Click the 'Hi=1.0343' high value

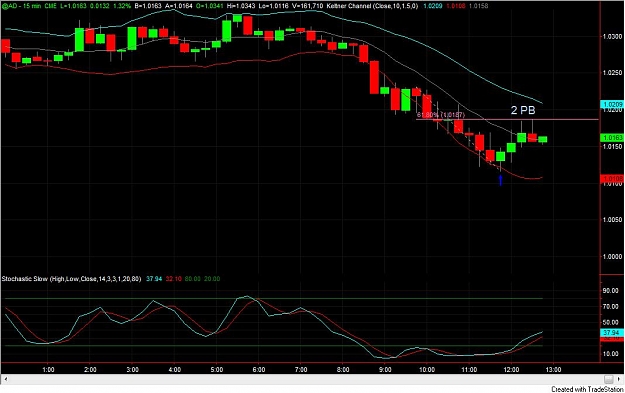[x=242, y=6]
